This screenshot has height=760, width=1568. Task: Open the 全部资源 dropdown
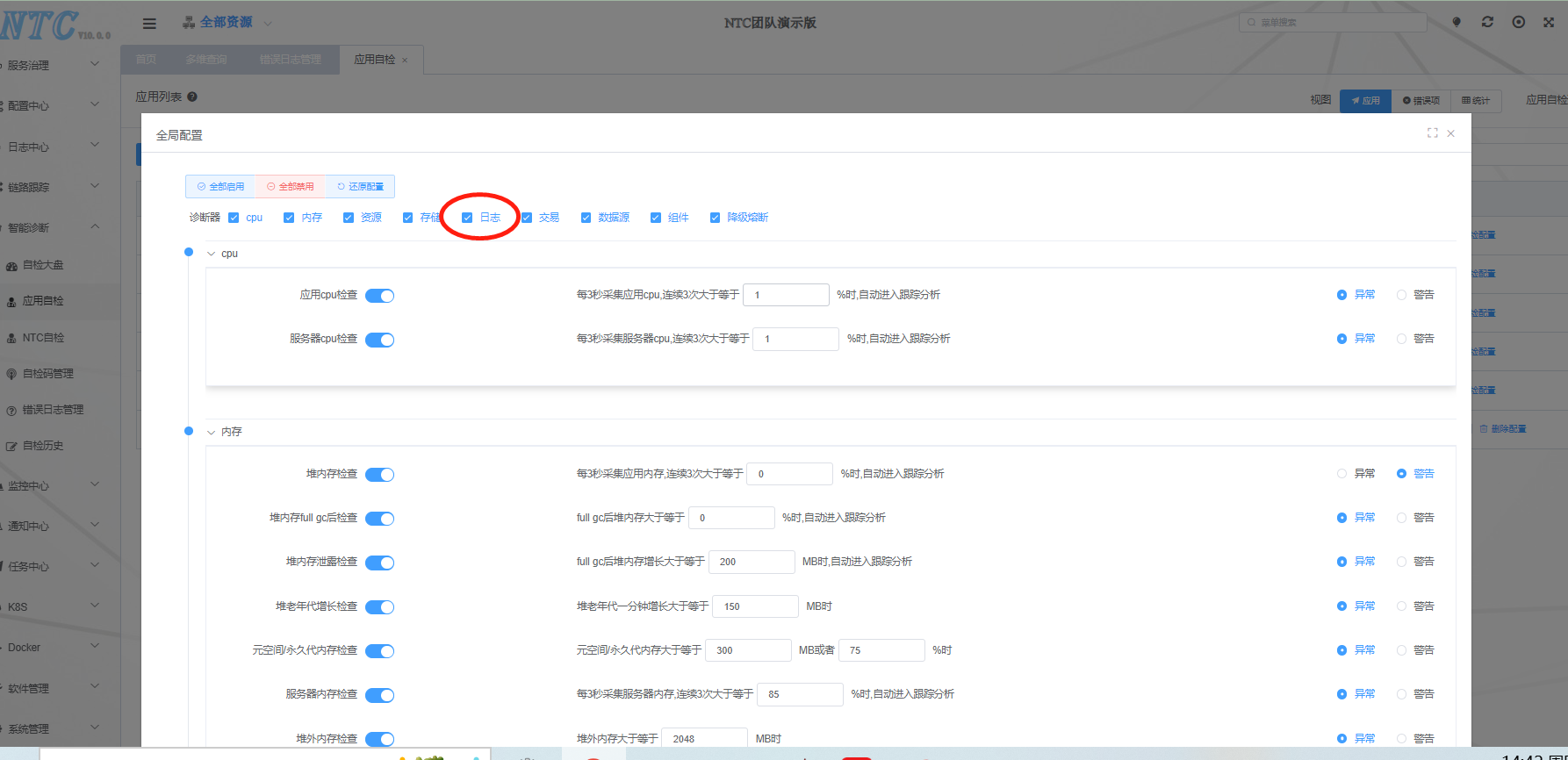(227, 22)
